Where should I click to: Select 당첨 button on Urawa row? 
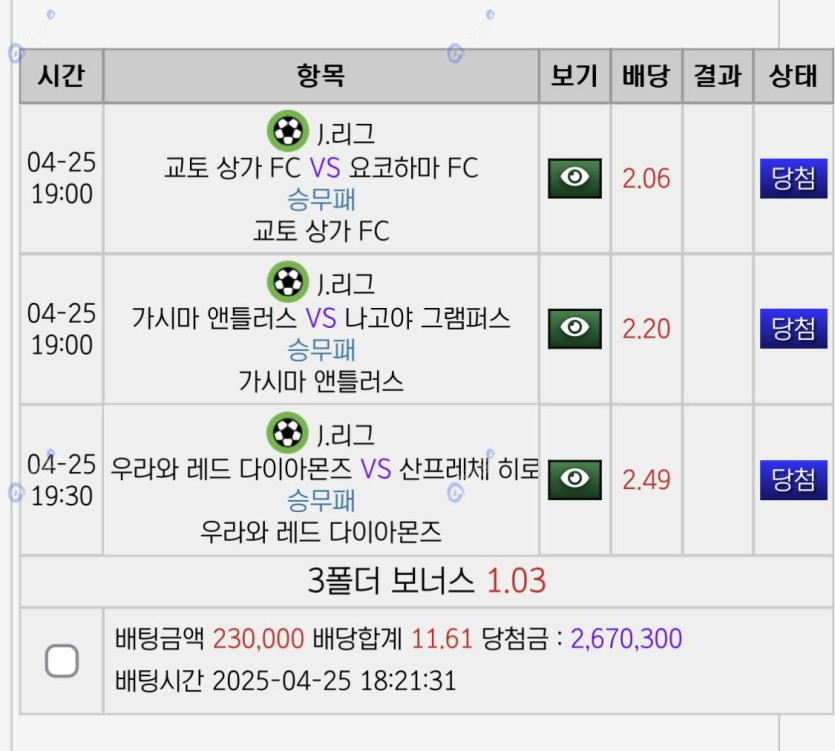(793, 480)
